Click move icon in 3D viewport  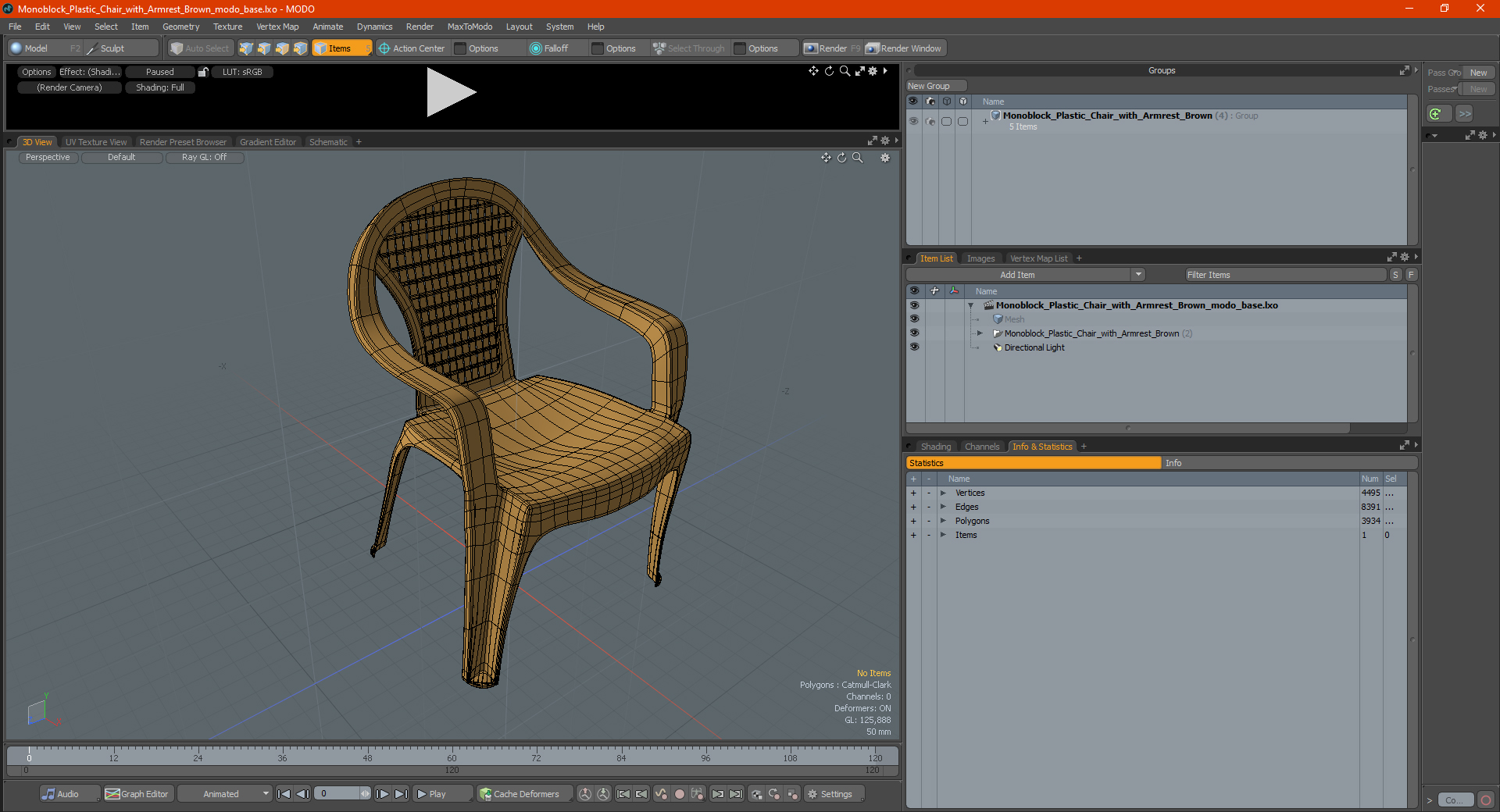(826, 158)
